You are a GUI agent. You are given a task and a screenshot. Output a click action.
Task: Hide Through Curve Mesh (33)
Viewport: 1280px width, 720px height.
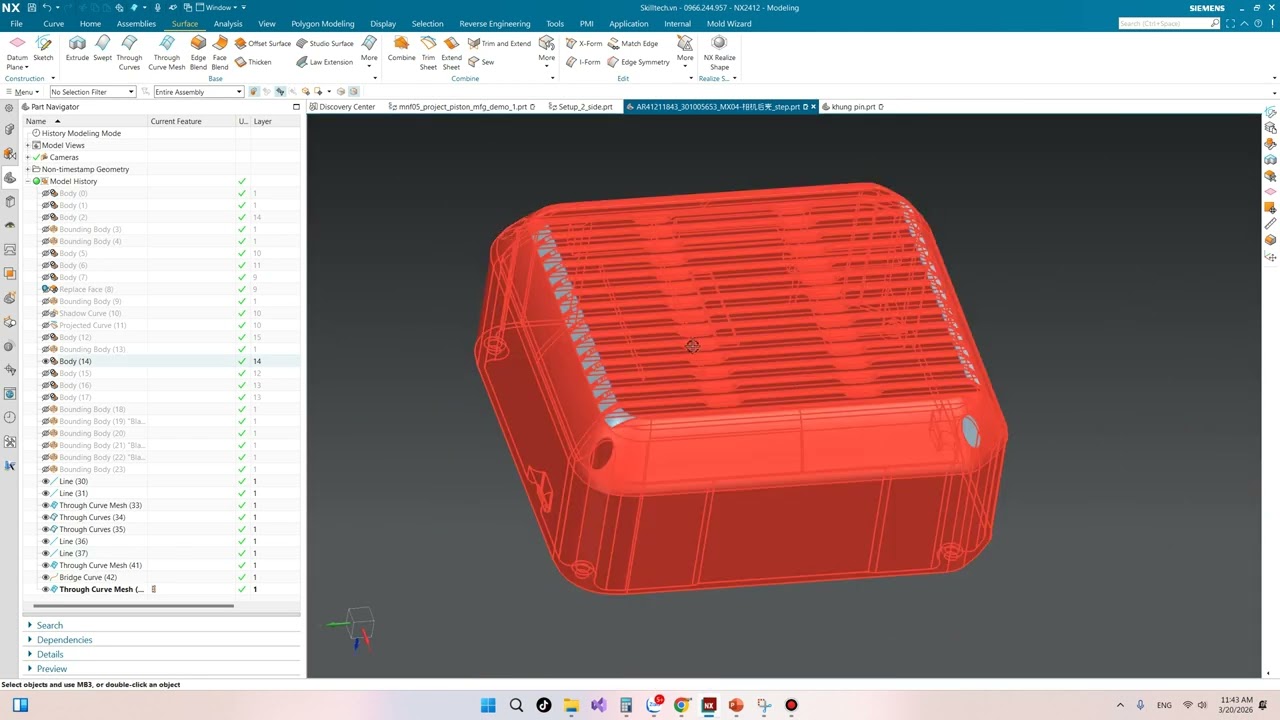pyautogui.click(x=45, y=505)
